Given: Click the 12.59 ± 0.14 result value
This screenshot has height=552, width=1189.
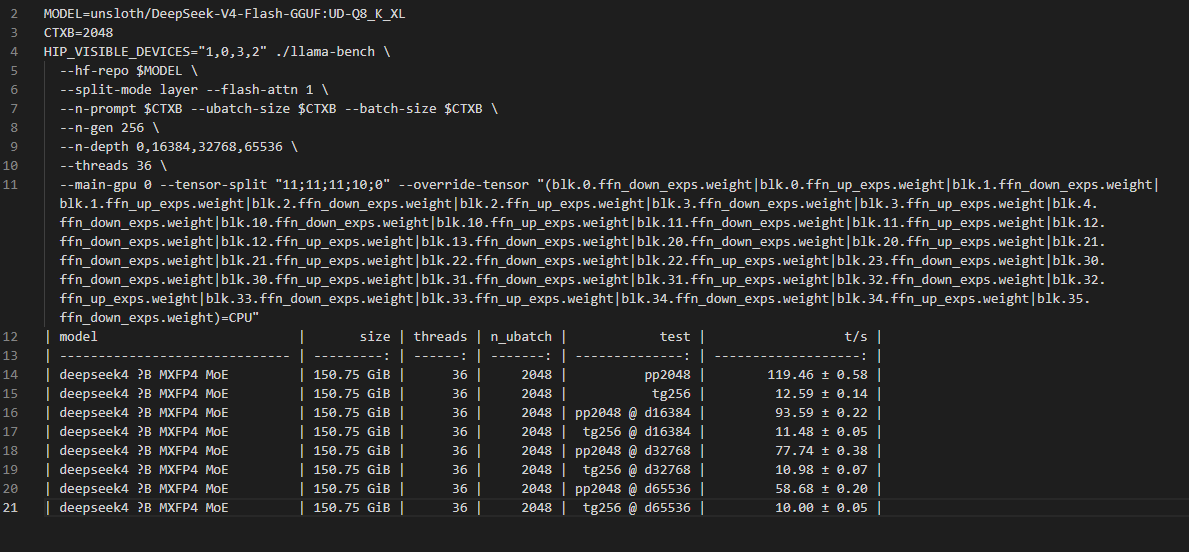Looking at the screenshot, I should (821, 394).
